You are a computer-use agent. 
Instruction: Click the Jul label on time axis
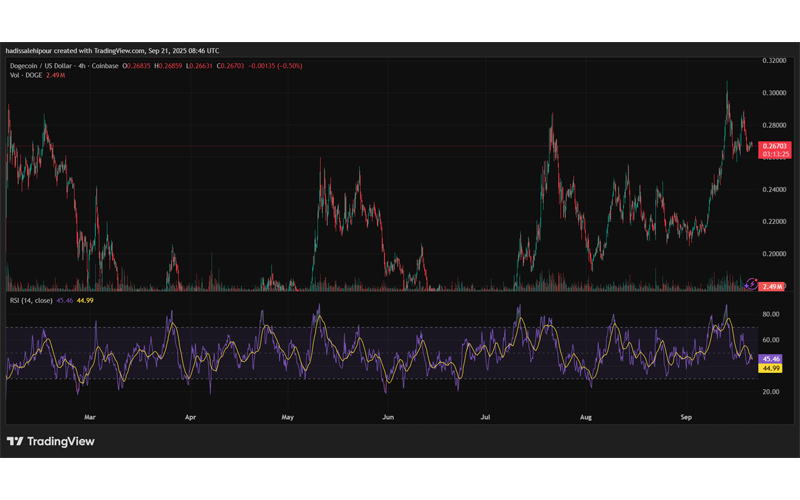coord(485,413)
